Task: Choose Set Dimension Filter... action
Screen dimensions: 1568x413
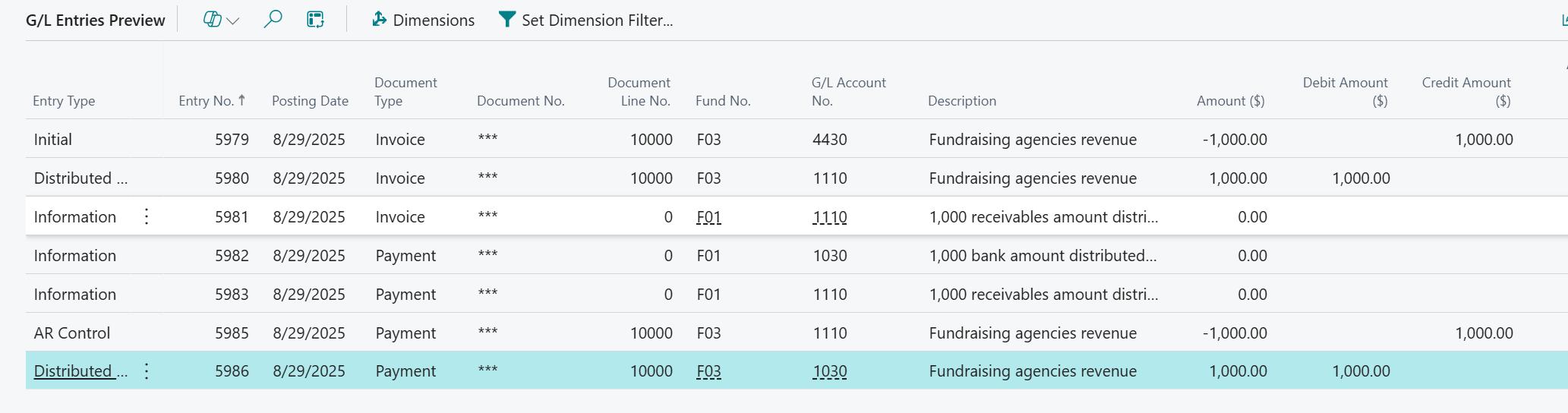Action: [x=597, y=20]
